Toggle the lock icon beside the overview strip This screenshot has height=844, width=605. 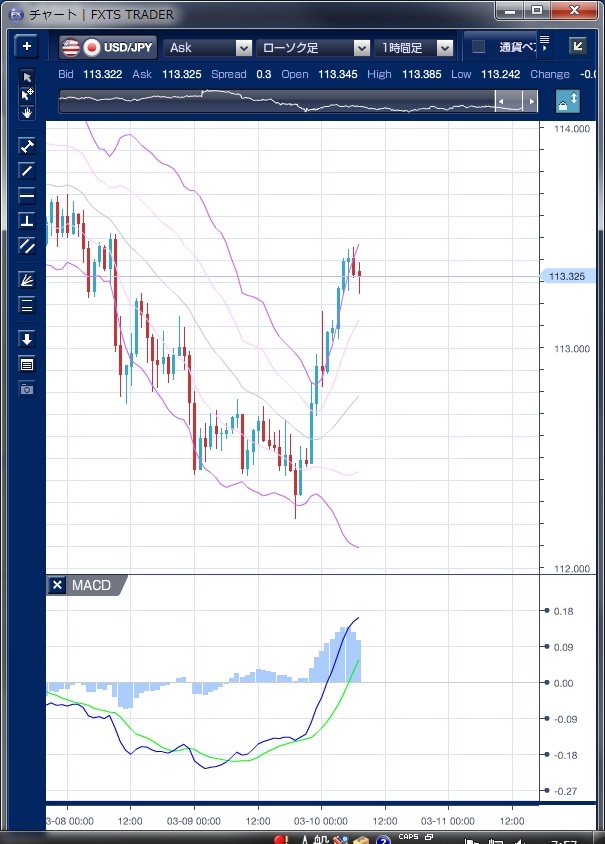click(x=568, y=101)
